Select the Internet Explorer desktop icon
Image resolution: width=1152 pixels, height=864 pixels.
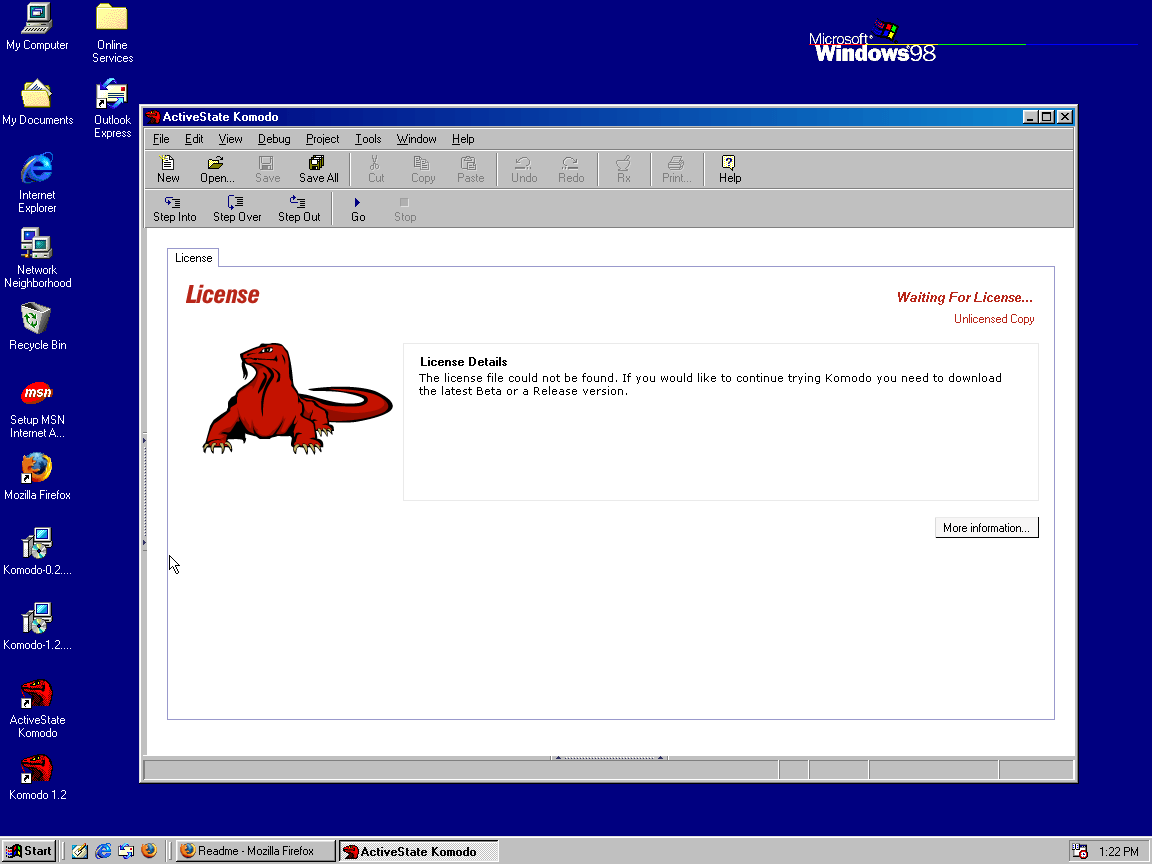37,183
